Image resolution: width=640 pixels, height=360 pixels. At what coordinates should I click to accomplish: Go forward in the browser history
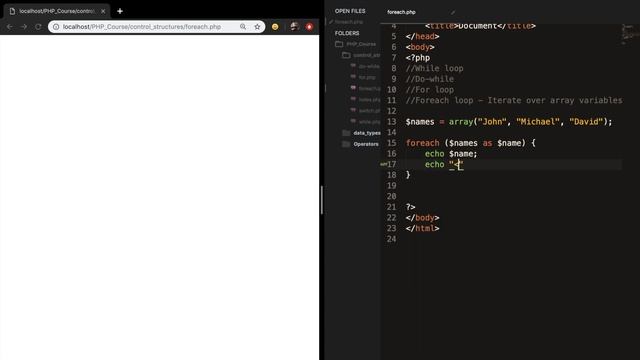pos(24,27)
